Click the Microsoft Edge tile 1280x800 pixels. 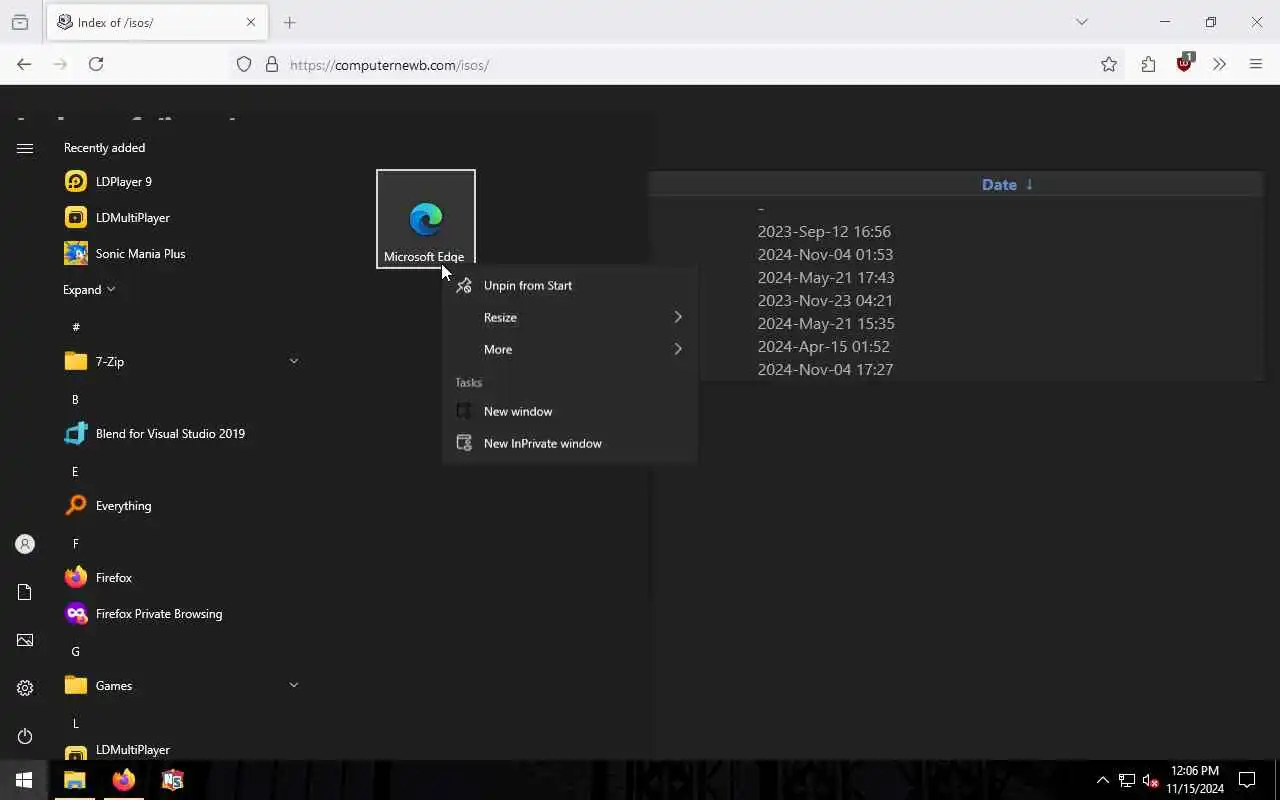(426, 219)
